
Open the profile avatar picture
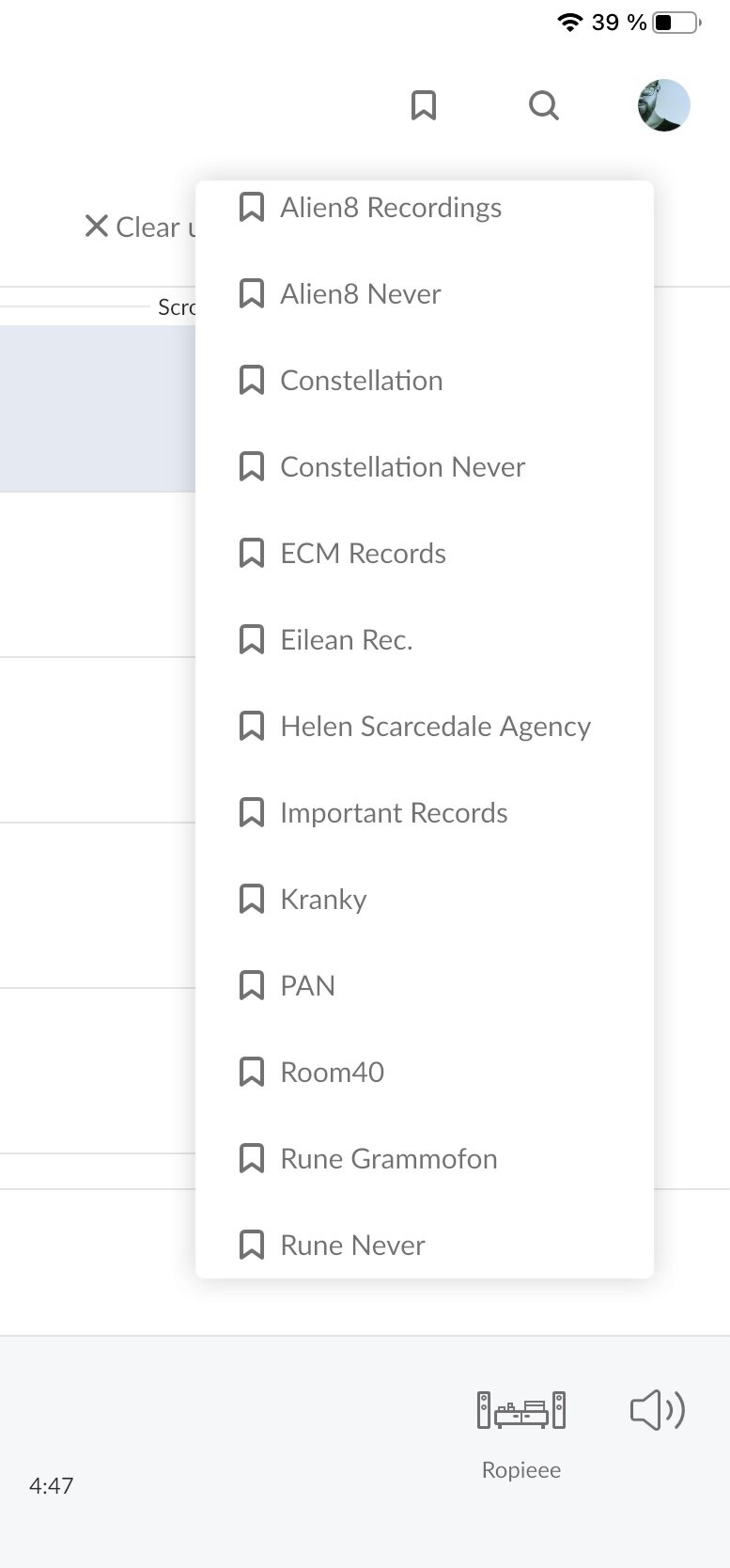point(664,105)
